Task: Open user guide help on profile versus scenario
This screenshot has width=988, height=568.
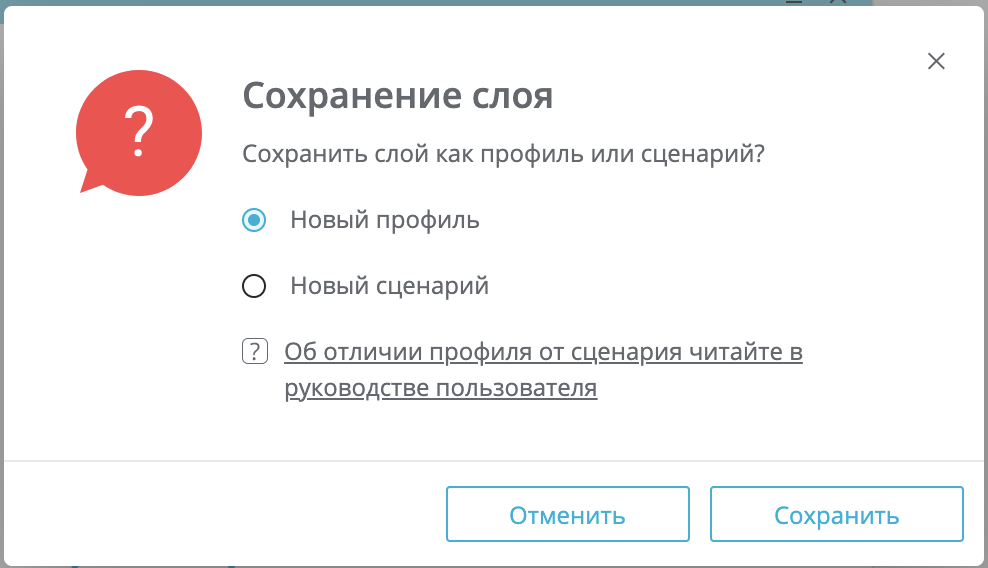Action: 543,352
